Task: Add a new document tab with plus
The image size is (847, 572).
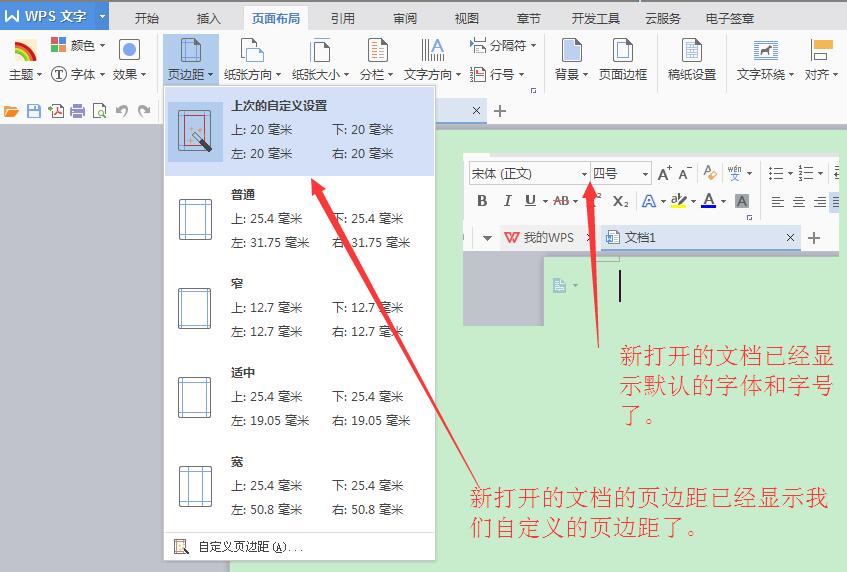Action: point(500,111)
